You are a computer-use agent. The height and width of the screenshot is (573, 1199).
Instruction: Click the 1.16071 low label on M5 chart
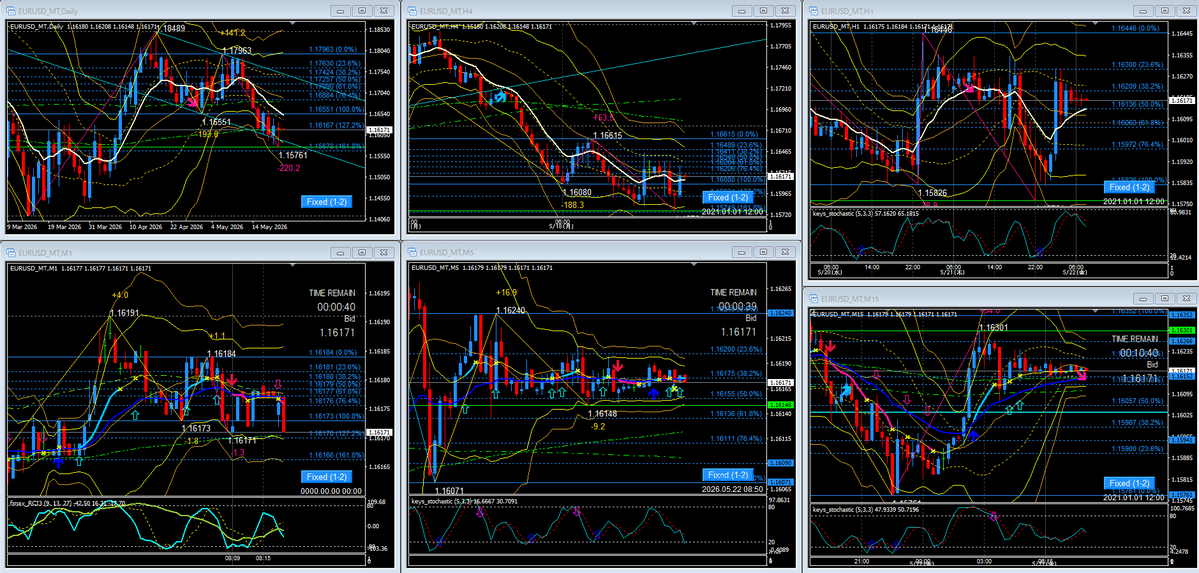[450, 490]
